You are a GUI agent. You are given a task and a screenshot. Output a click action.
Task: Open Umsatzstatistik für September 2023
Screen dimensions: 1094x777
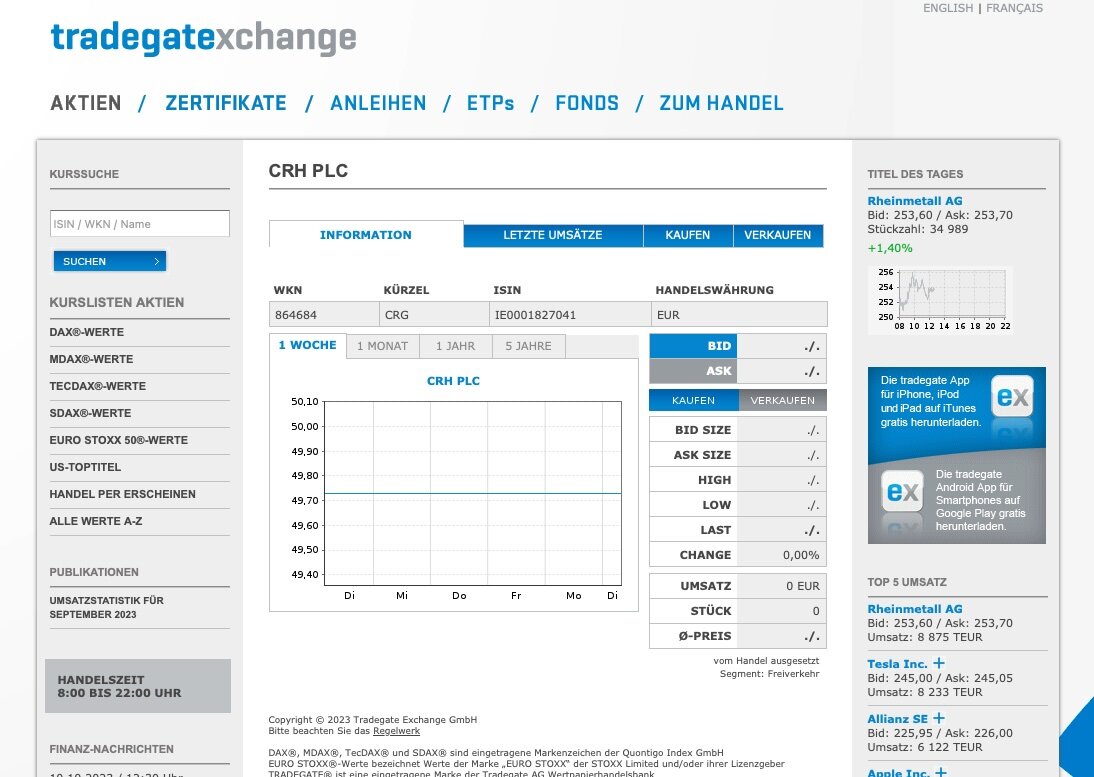click(107, 608)
